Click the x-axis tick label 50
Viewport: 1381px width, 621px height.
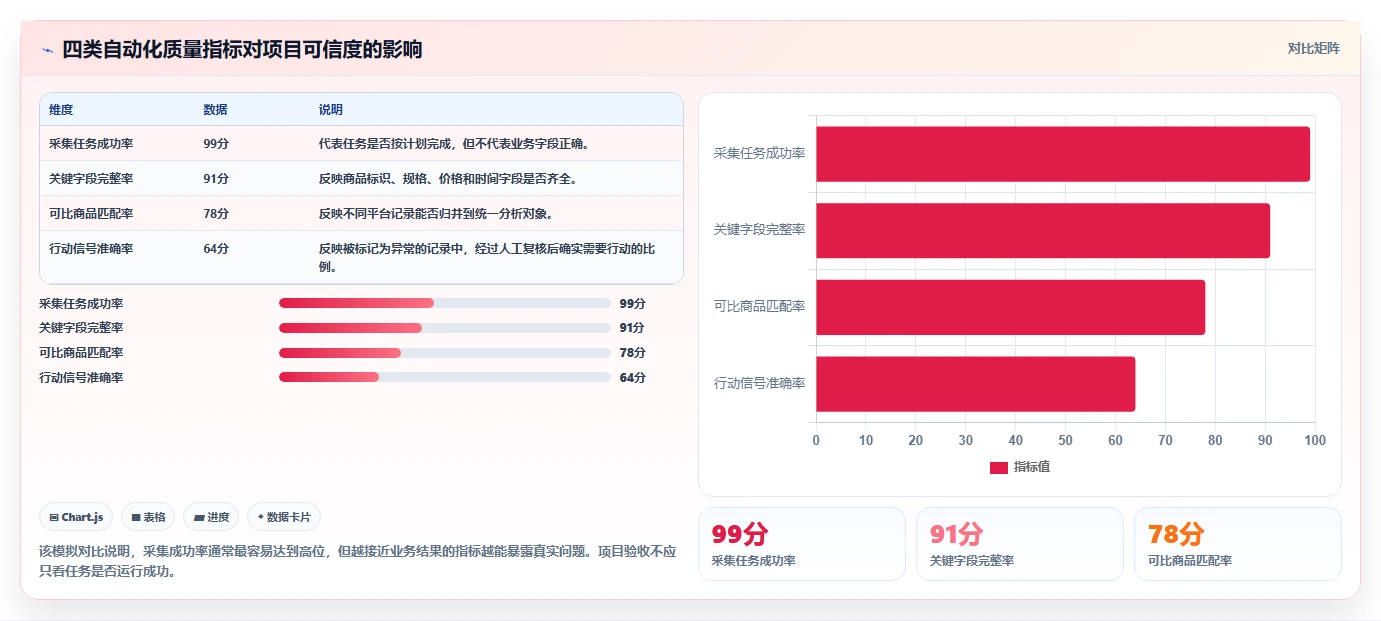tap(1065, 440)
